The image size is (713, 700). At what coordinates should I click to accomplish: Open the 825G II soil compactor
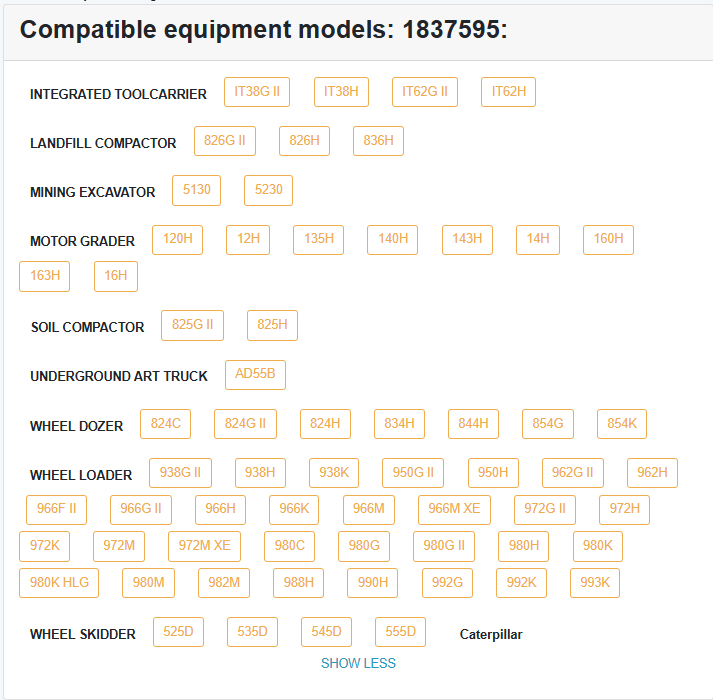(x=193, y=325)
